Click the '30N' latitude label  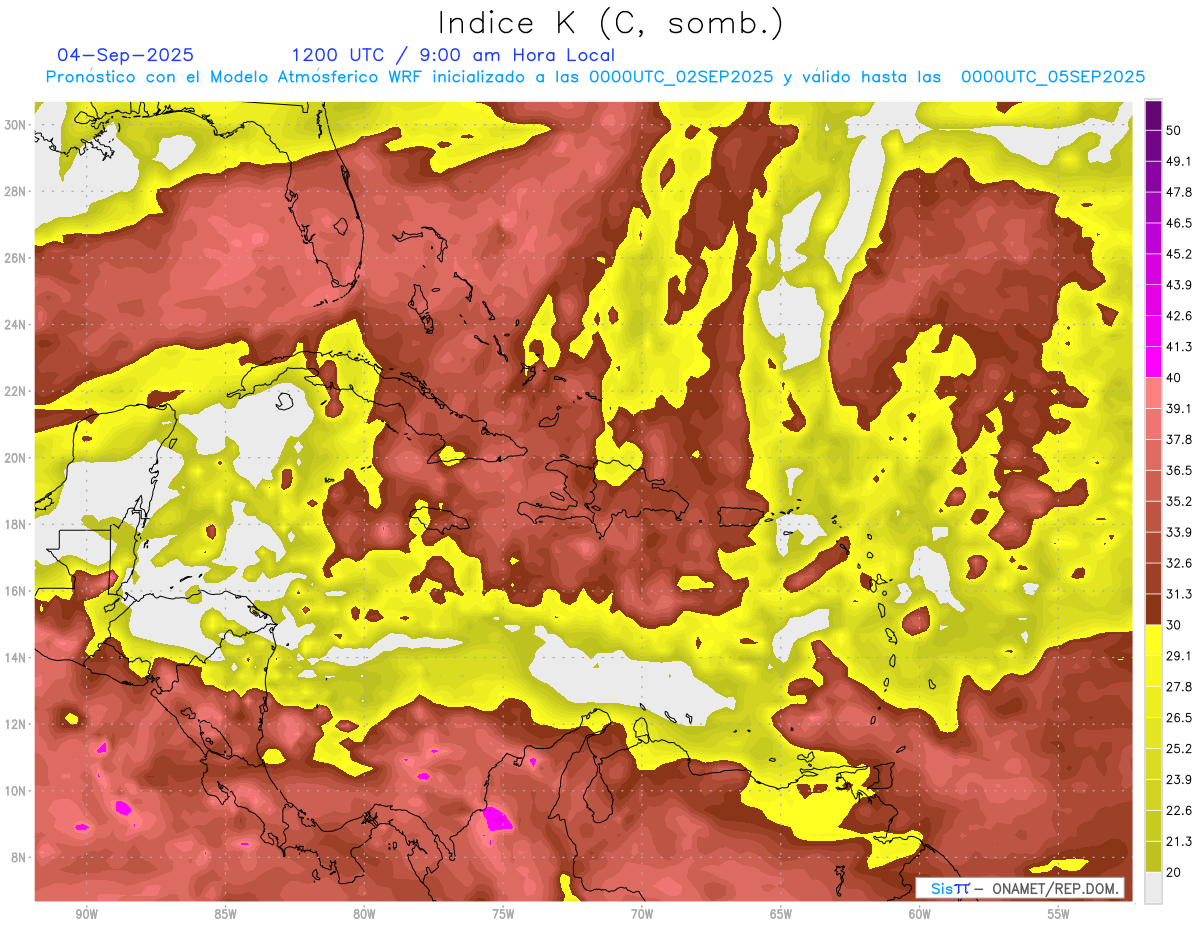16,125
